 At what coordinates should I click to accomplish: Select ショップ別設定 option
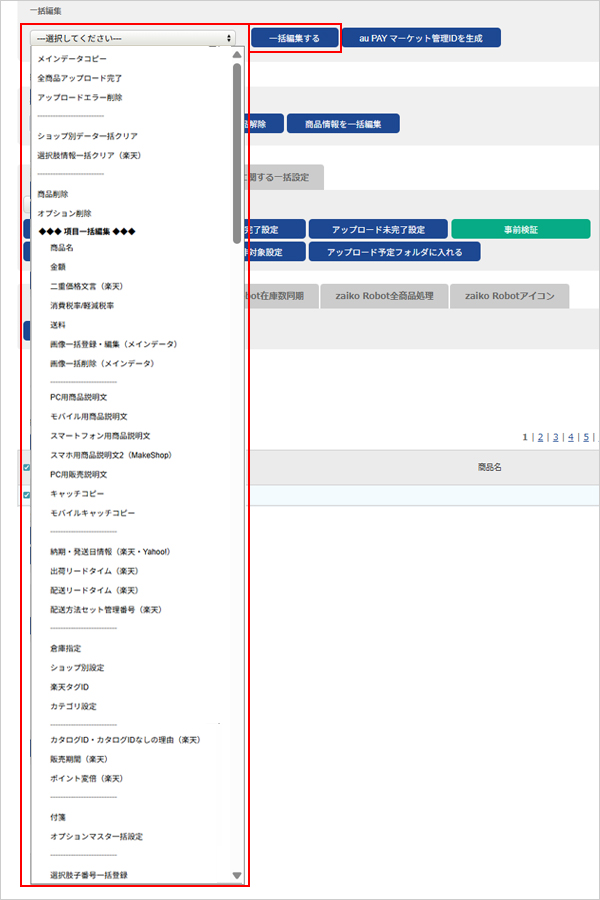click(x=77, y=668)
